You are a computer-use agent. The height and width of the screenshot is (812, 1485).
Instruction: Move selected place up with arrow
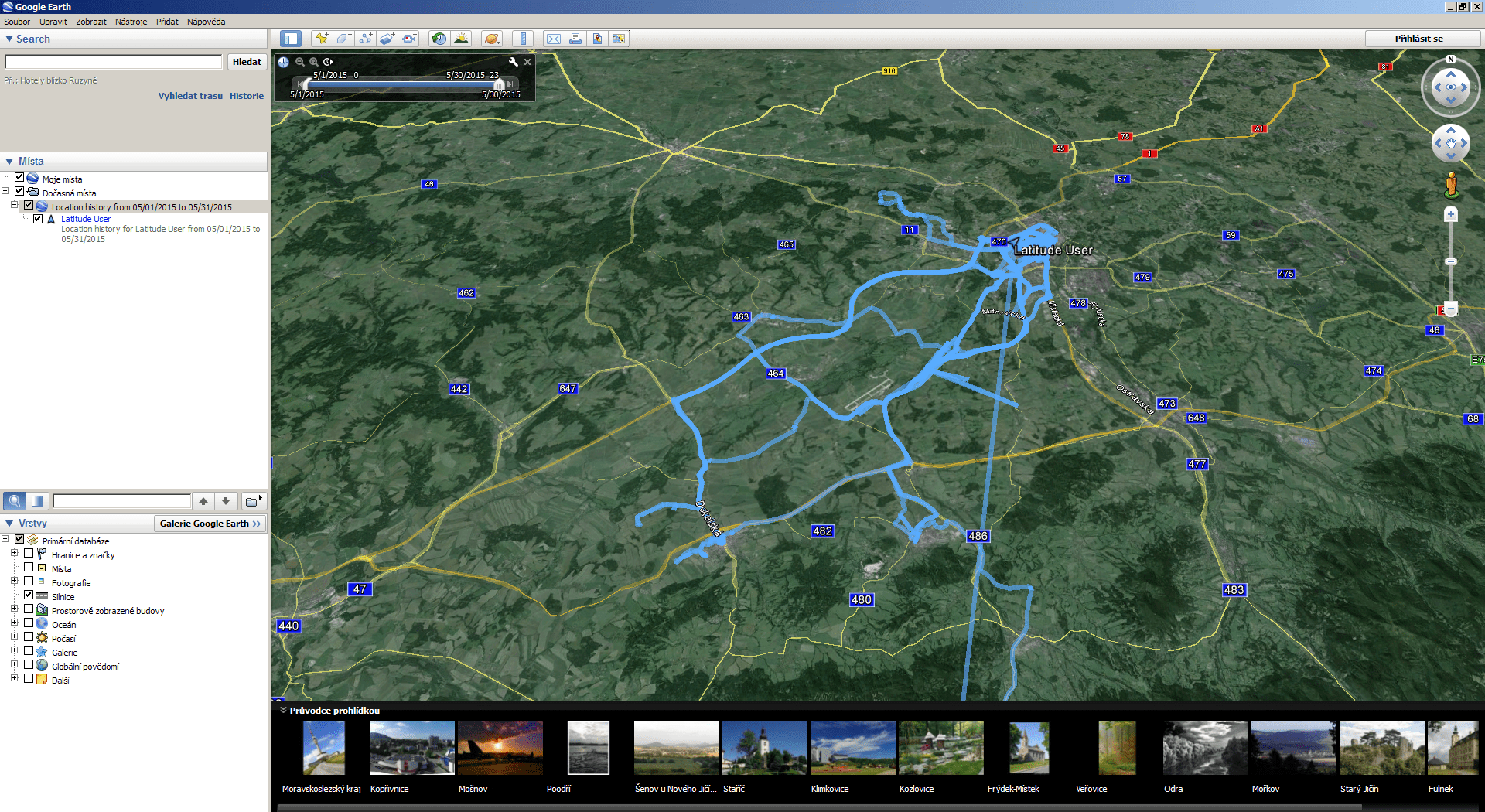(203, 501)
